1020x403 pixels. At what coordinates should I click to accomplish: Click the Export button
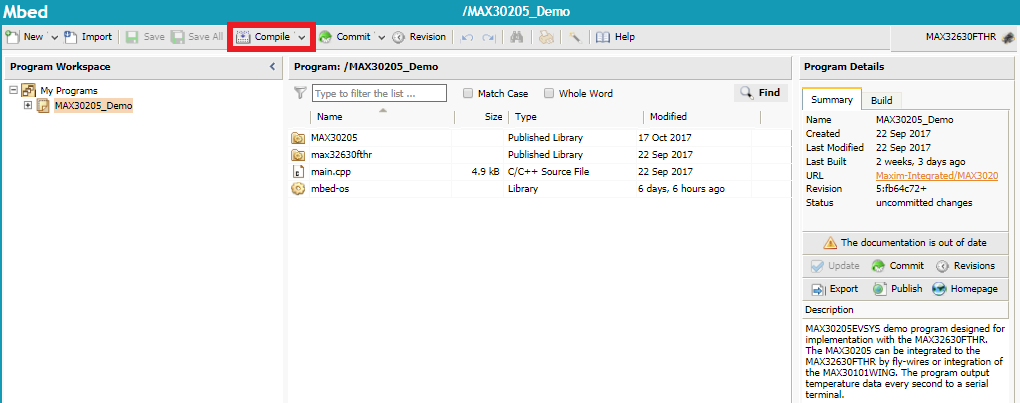[835, 289]
